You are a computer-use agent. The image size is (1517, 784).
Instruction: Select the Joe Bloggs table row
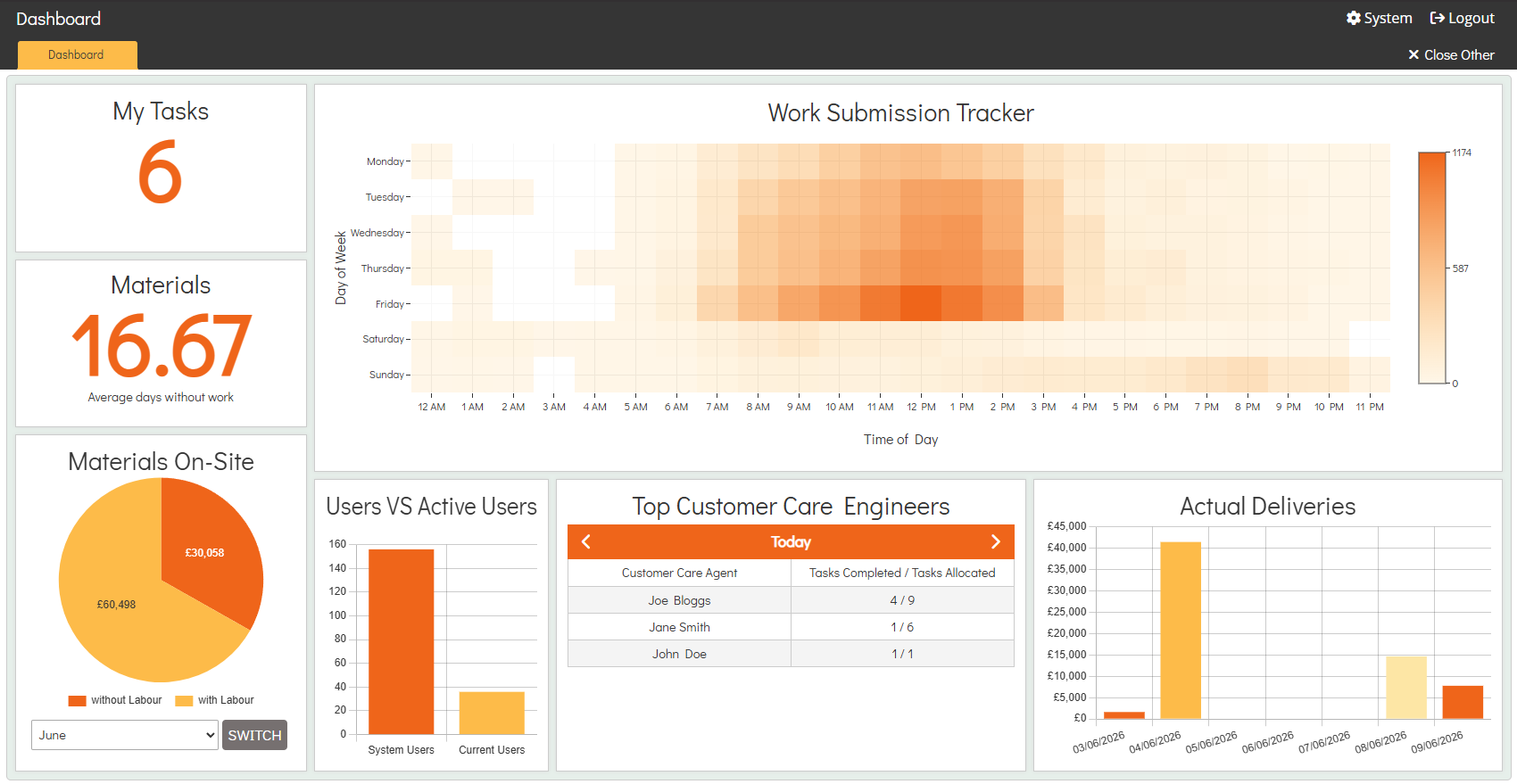pos(791,600)
